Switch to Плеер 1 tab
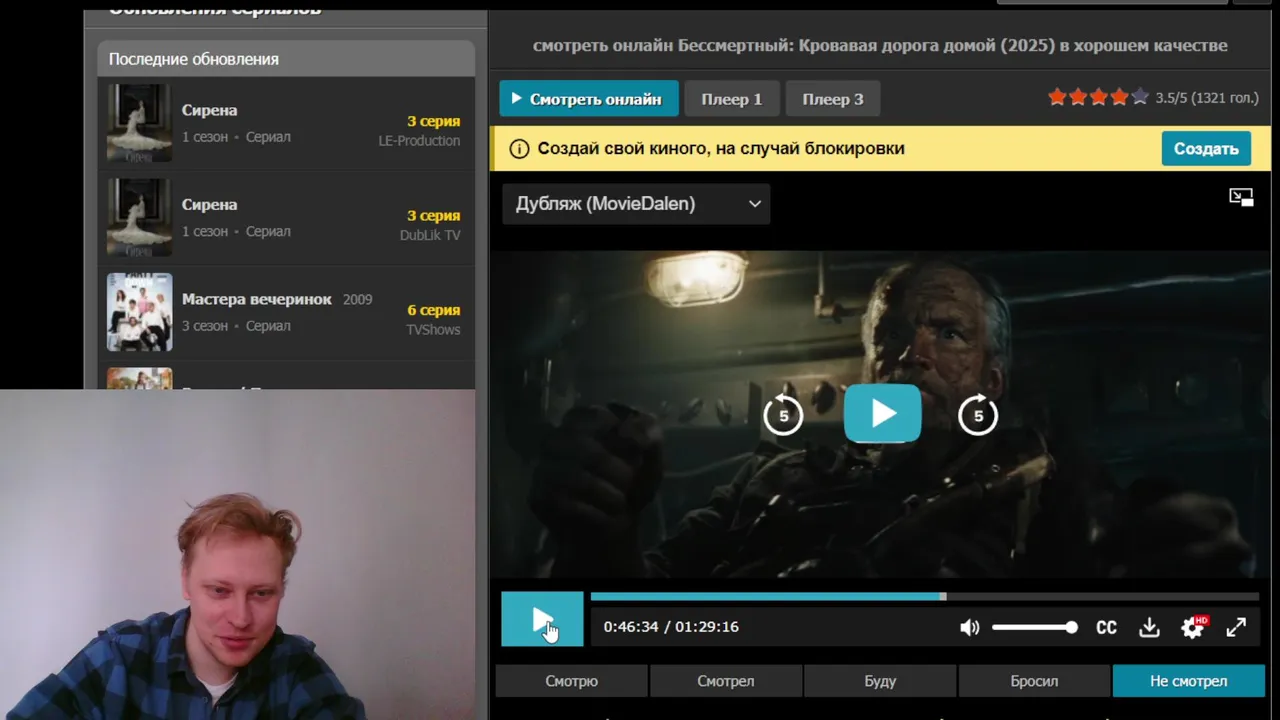1280x720 pixels. (x=732, y=99)
